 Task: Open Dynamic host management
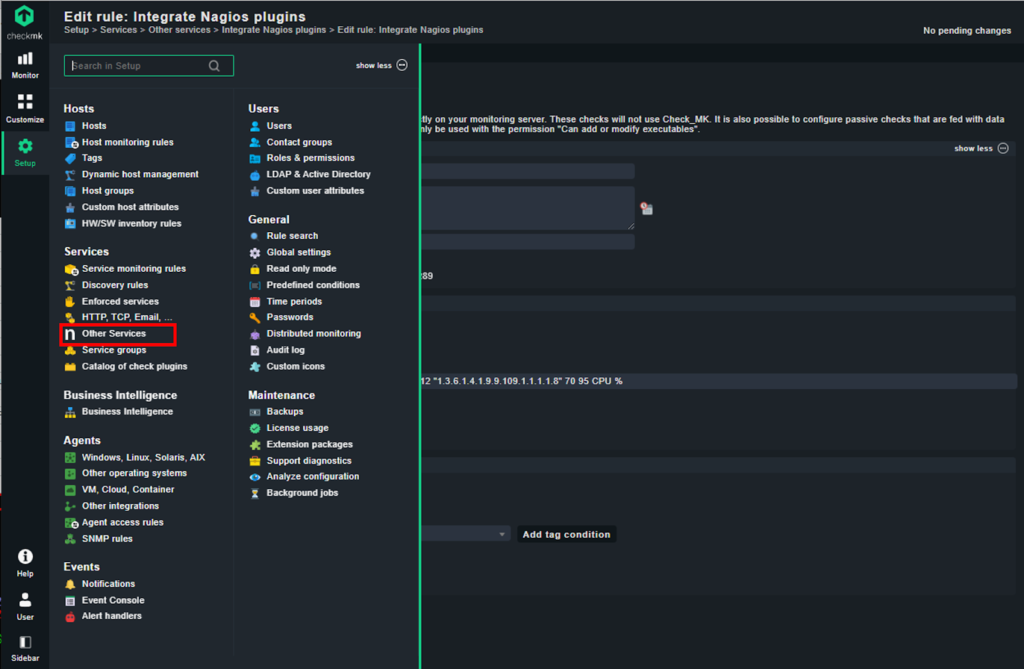(x=140, y=174)
